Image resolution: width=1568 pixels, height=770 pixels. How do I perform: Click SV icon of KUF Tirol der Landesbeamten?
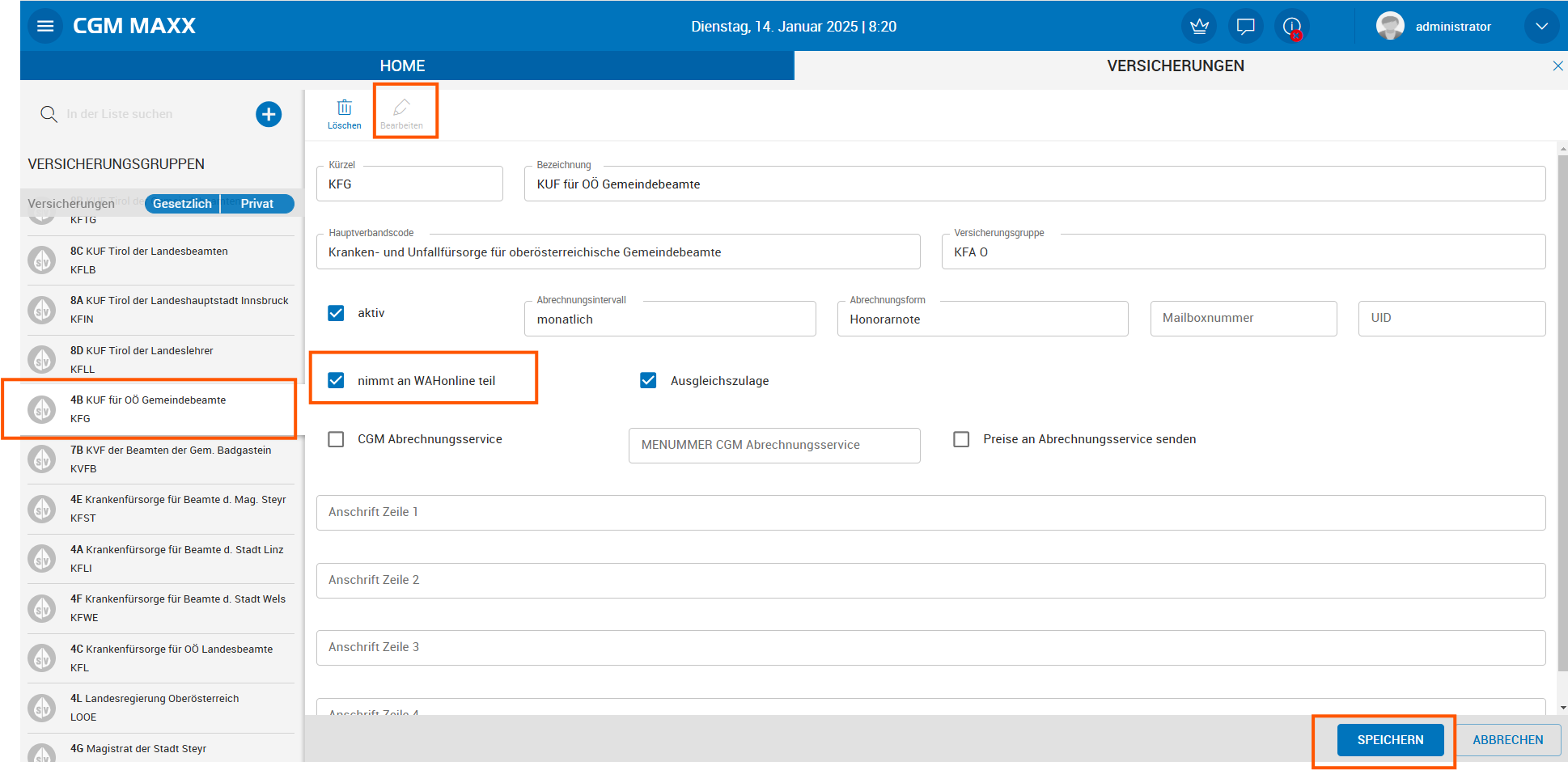(x=42, y=260)
